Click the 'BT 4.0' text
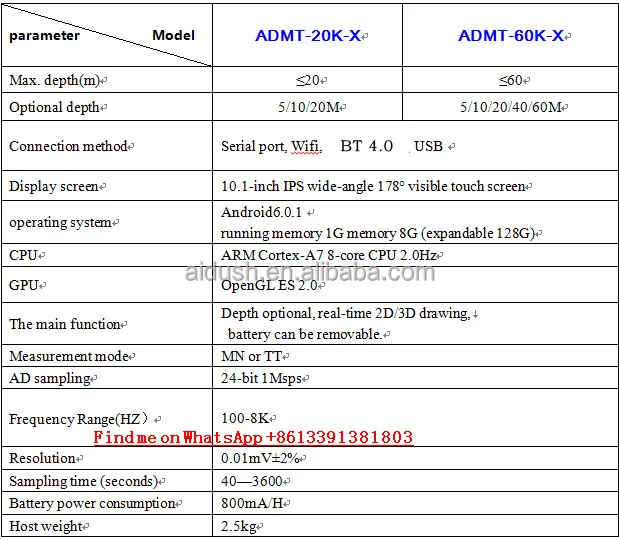Viewport: 619px width, 540px height. click(x=367, y=146)
